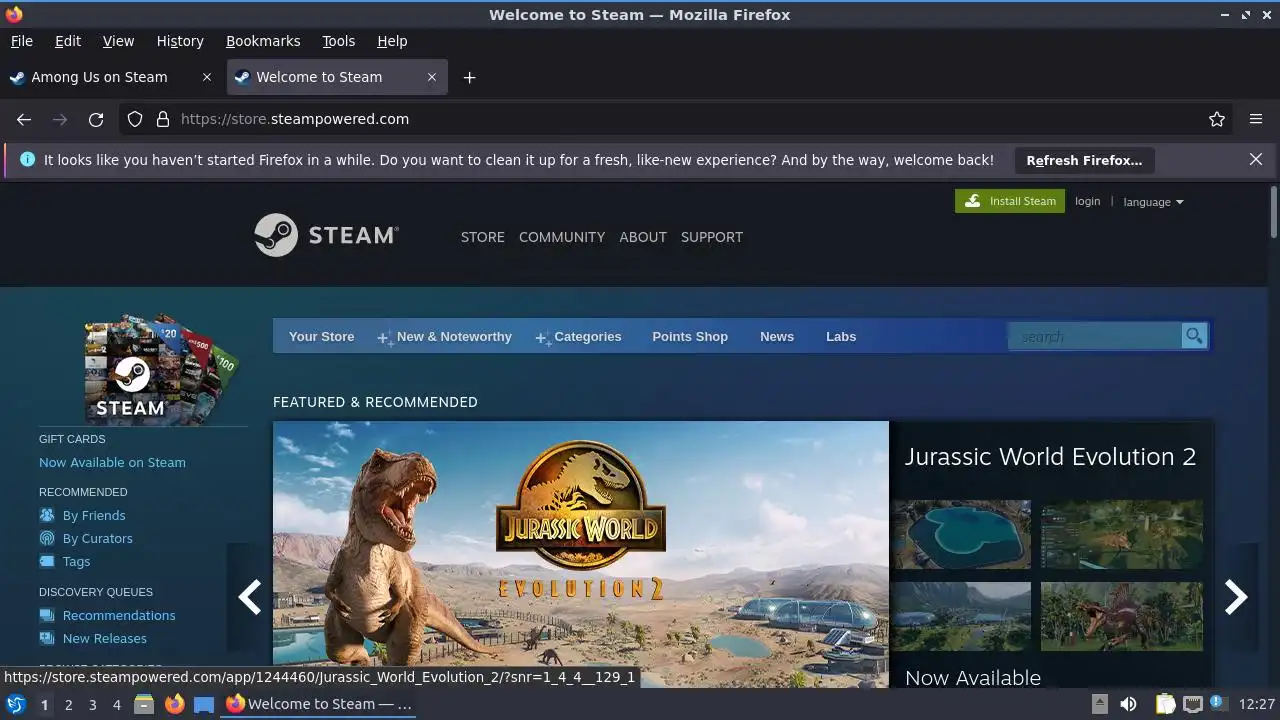Bookmark this page with the star icon
The height and width of the screenshot is (720, 1280).
(1217, 119)
